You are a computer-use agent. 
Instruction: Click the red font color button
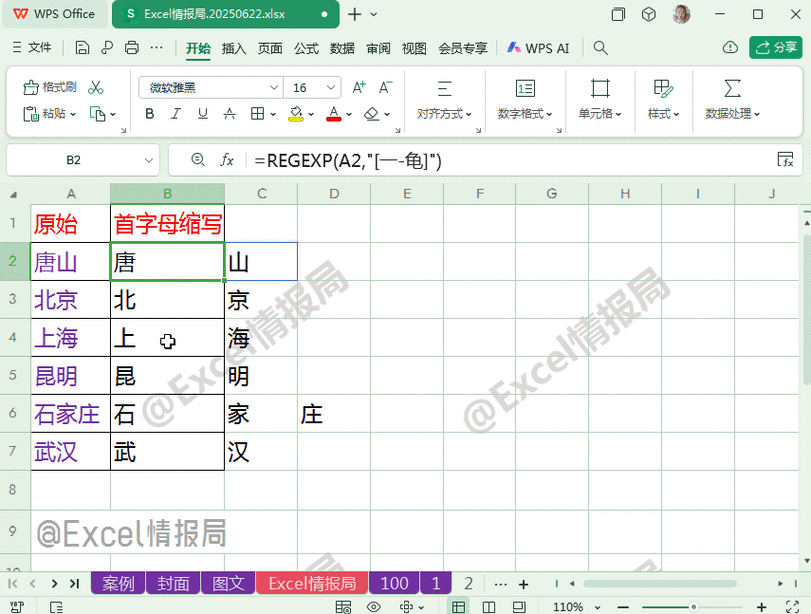(334, 114)
